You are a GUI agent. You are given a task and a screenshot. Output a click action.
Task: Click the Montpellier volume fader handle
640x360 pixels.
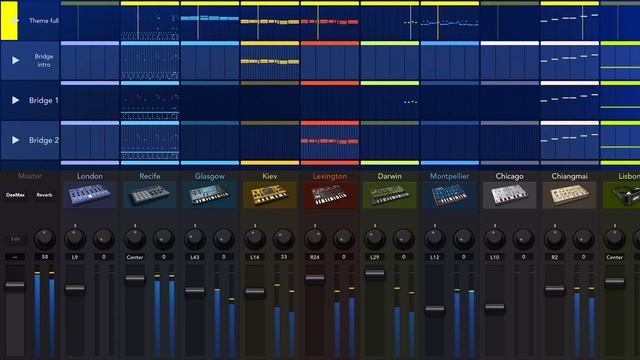[x=435, y=309]
